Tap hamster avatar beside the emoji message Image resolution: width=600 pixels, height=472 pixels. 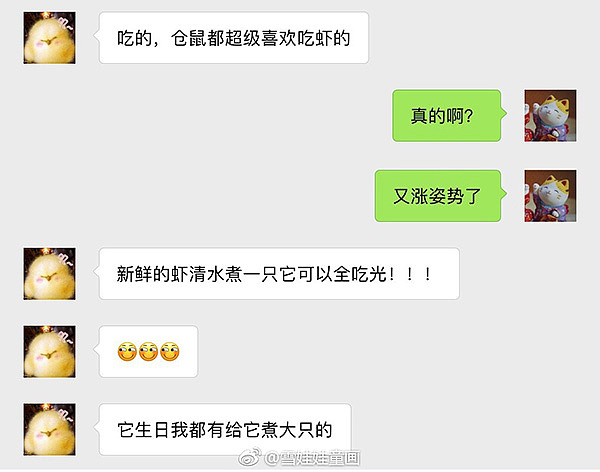click(x=49, y=352)
